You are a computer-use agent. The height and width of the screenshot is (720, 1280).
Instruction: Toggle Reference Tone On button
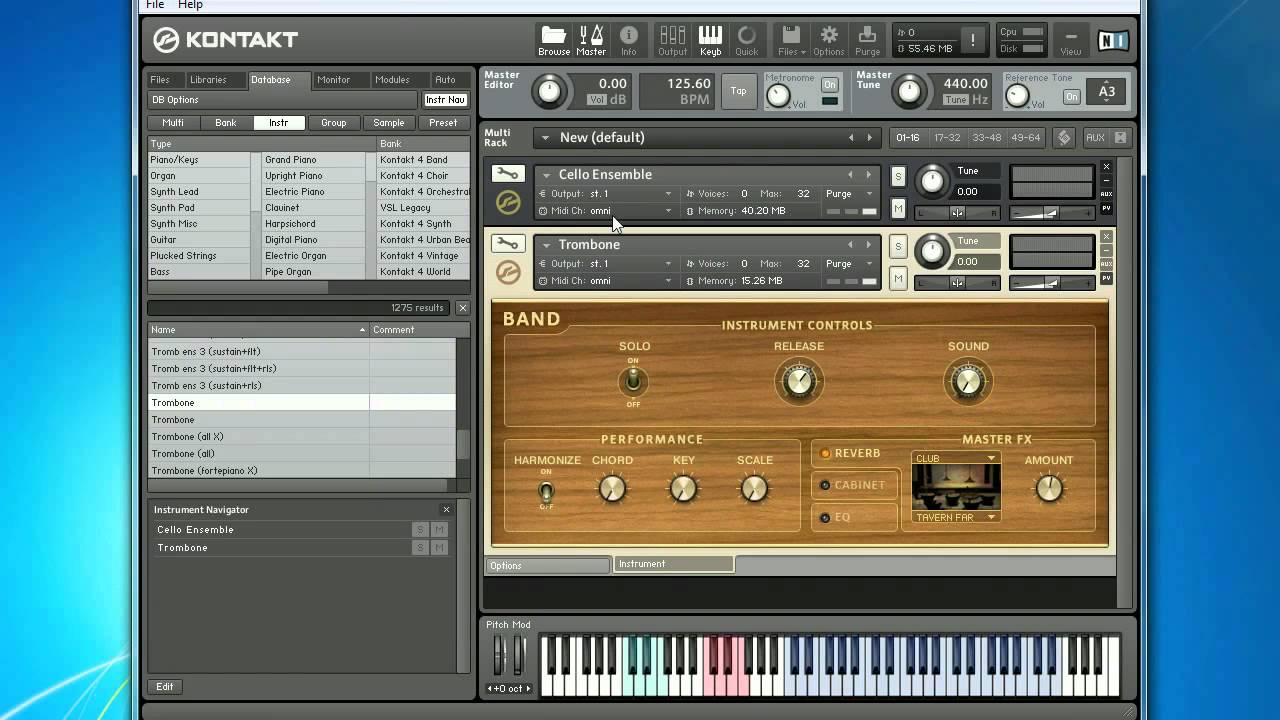(x=1072, y=97)
